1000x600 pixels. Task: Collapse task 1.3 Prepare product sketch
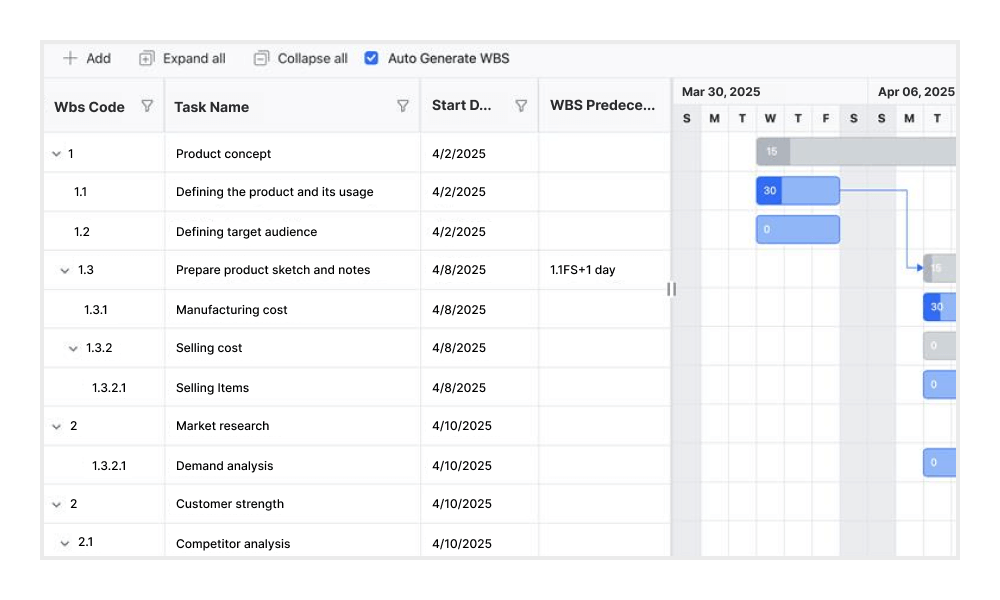(65, 270)
